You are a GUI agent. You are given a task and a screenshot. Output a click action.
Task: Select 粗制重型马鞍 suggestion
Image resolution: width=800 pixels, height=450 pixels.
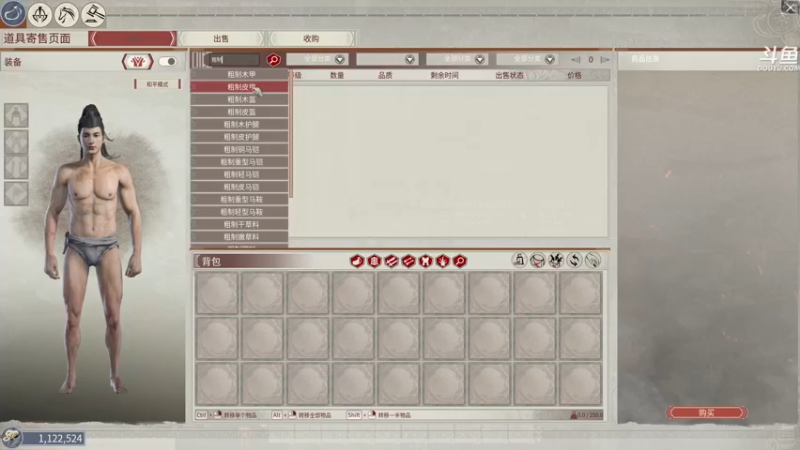tap(239, 199)
